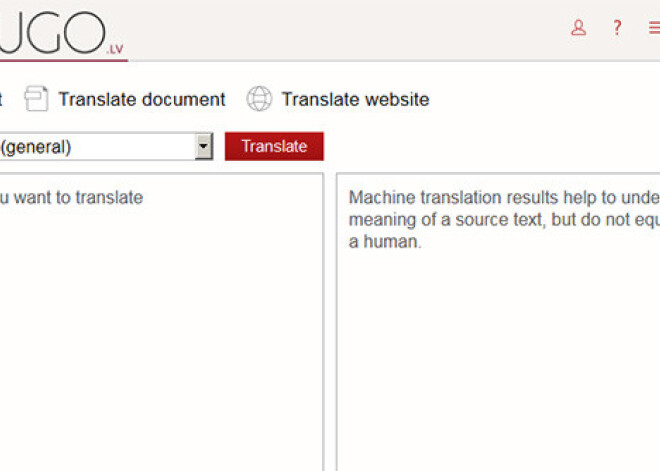
Task: Open the user account icon
Action: coord(578,28)
